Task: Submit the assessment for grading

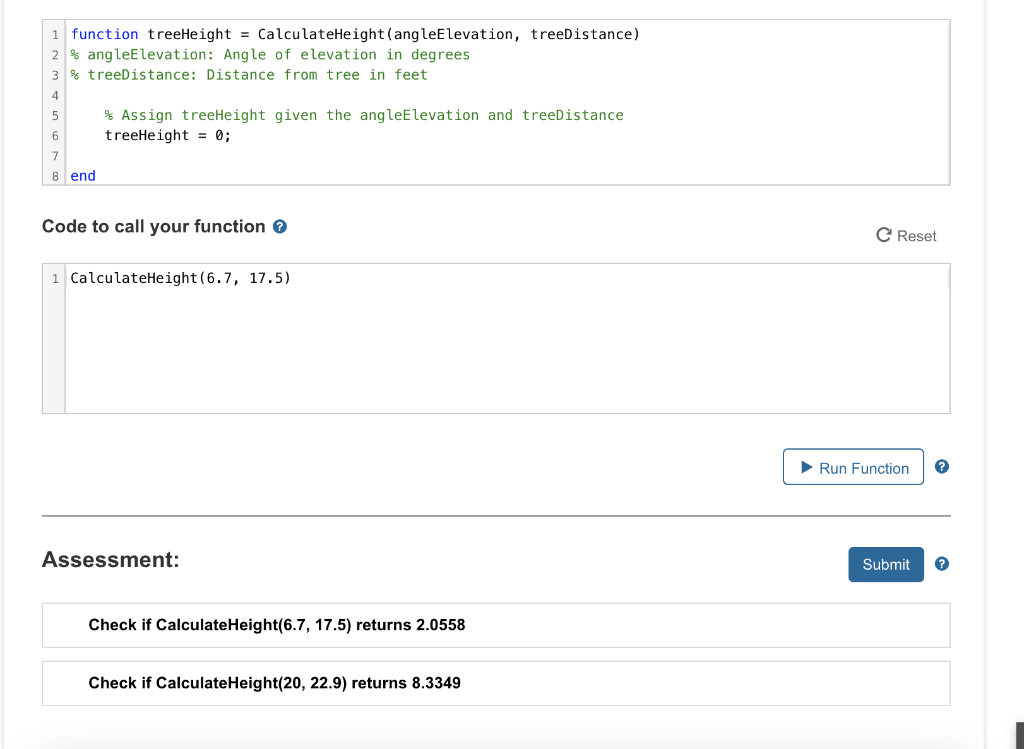Action: pyautogui.click(x=885, y=564)
